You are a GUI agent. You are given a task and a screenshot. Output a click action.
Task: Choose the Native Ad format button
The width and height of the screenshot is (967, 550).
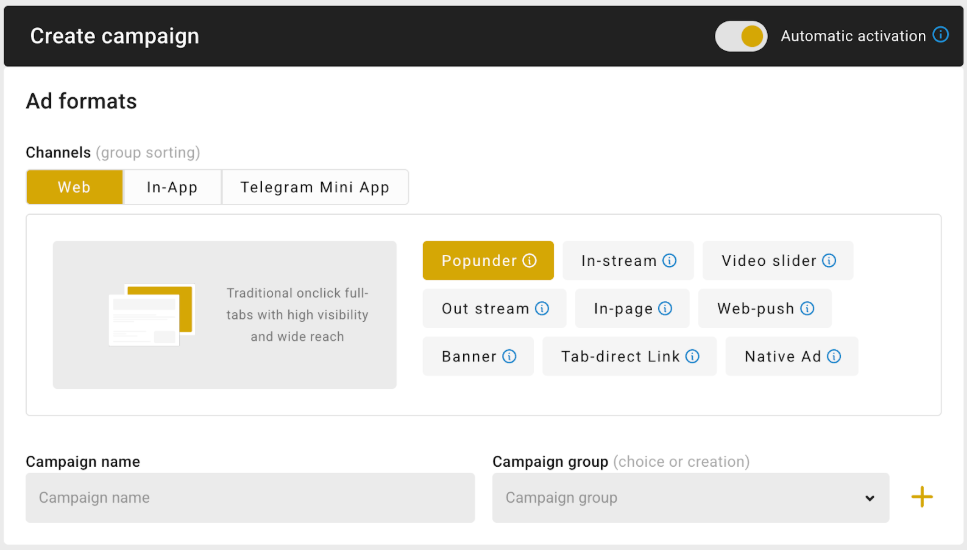tap(782, 357)
